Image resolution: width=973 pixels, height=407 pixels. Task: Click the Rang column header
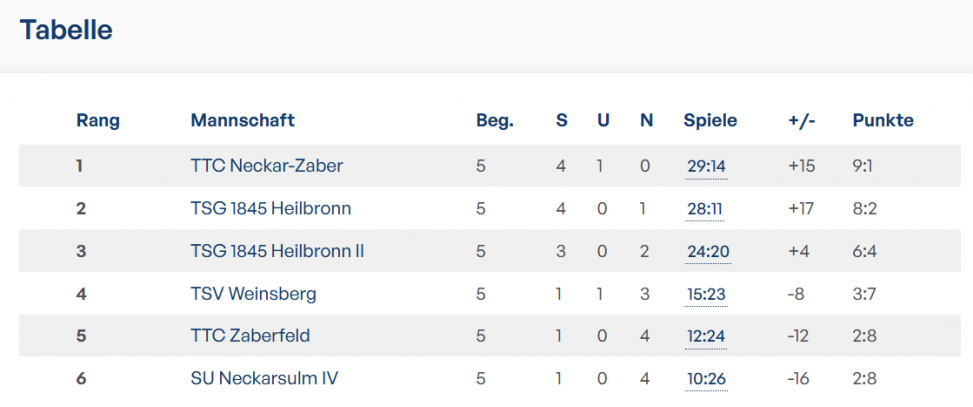(x=98, y=120)
